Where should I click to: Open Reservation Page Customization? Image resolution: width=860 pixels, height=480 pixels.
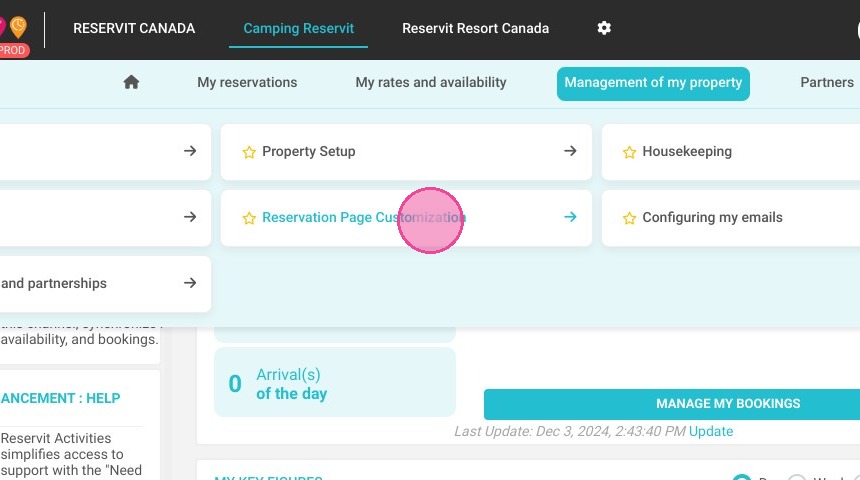[406, 218]
